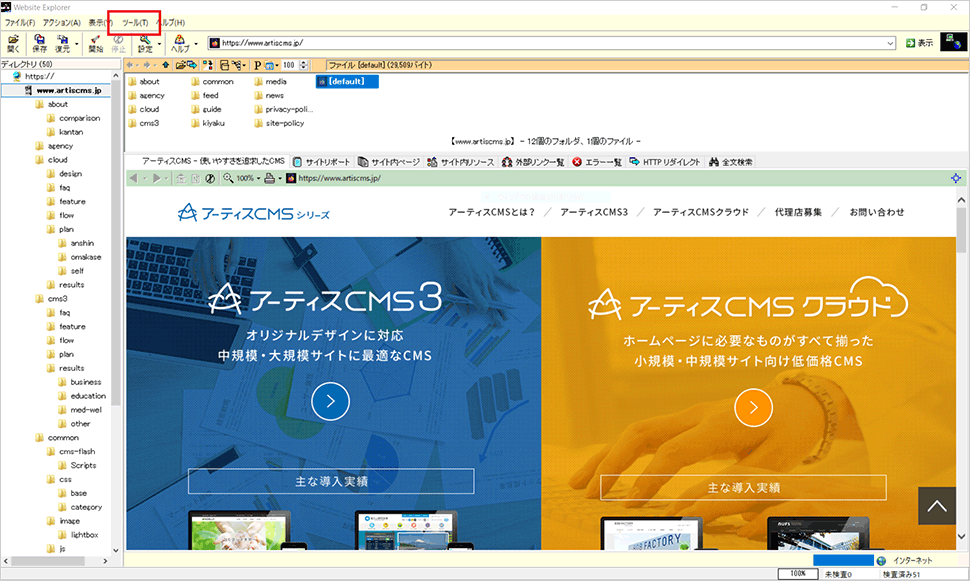Open the ヘルプ(H) menu
Screen dimensions: 970x581
(171, 22)
